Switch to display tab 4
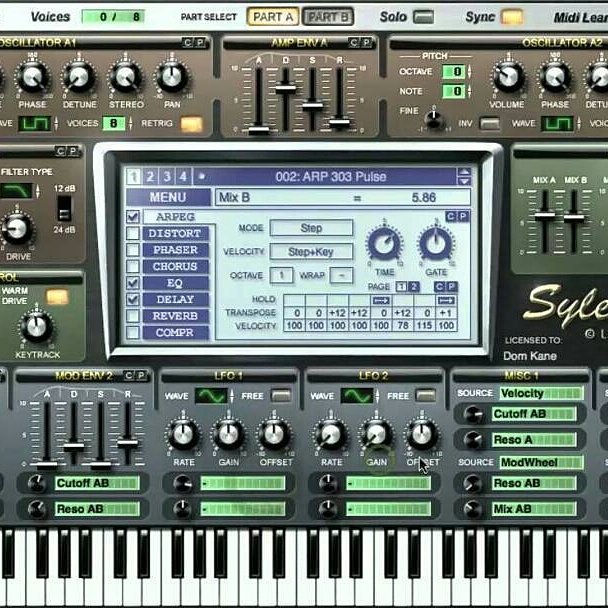Image resolution: width=608 pixels, height=608 pixels. [x=183, y=177]
